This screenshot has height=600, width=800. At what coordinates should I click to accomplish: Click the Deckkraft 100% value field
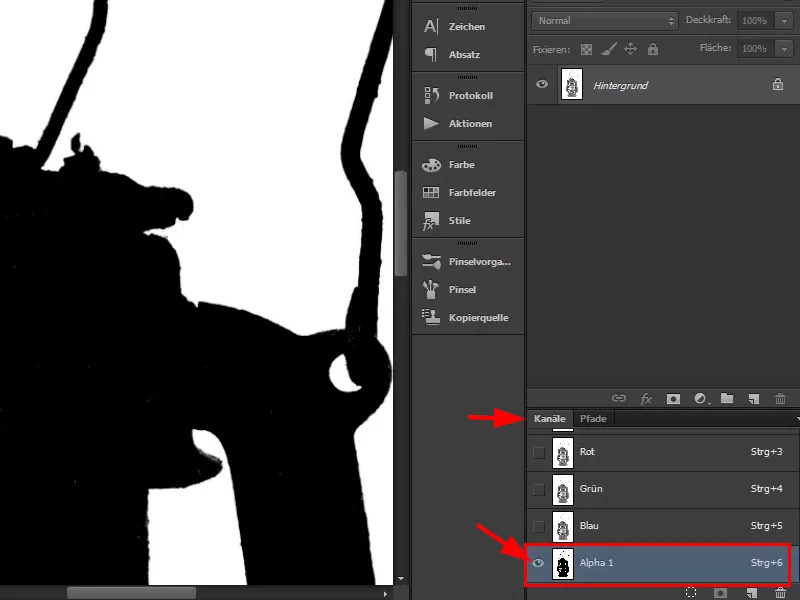pos(755,21)
